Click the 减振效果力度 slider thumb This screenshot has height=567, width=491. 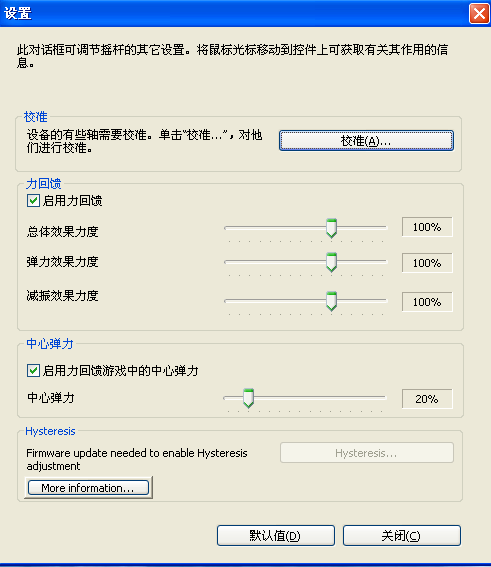[331, 301]
